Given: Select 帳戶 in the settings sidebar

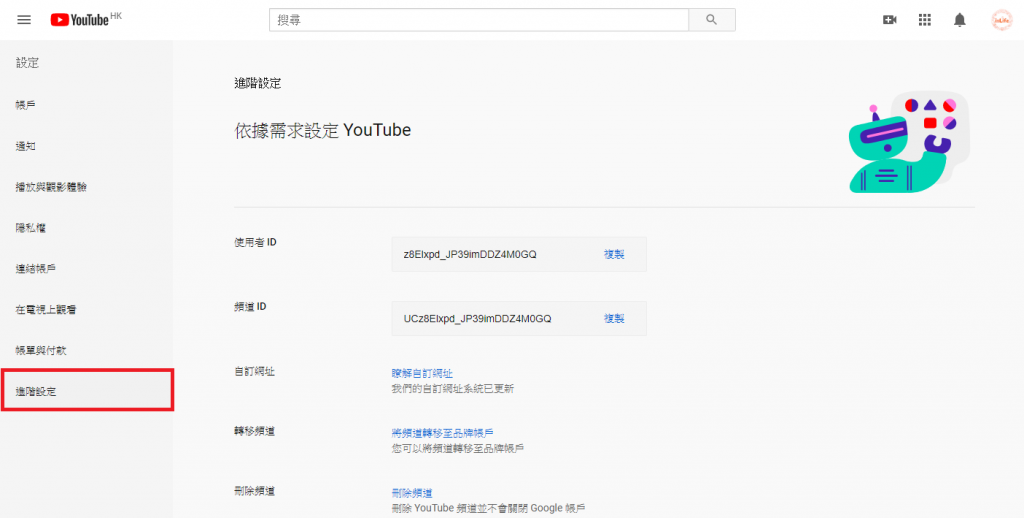Looking at the screenshot, I should [x=26, y=105].
